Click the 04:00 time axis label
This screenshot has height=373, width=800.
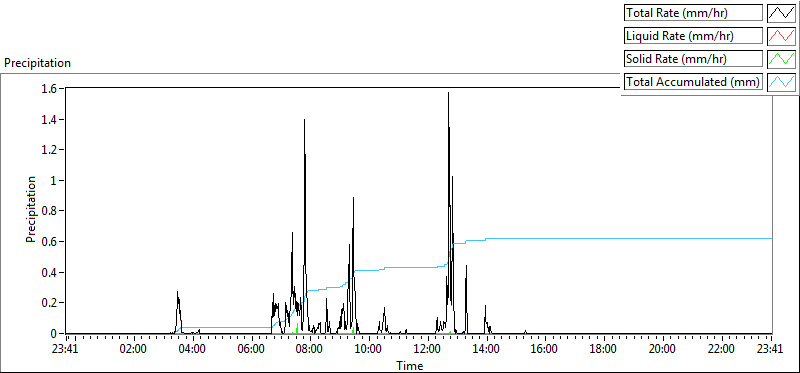193,350
